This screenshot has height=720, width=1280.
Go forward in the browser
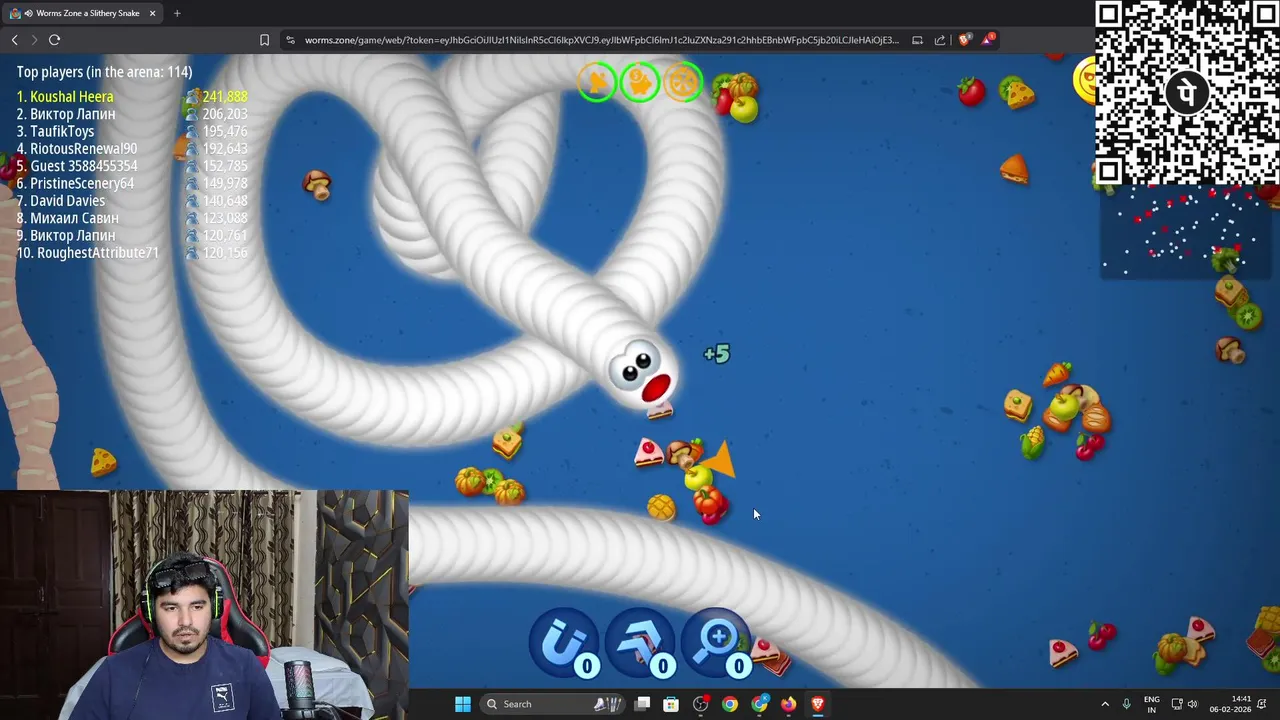34,40
